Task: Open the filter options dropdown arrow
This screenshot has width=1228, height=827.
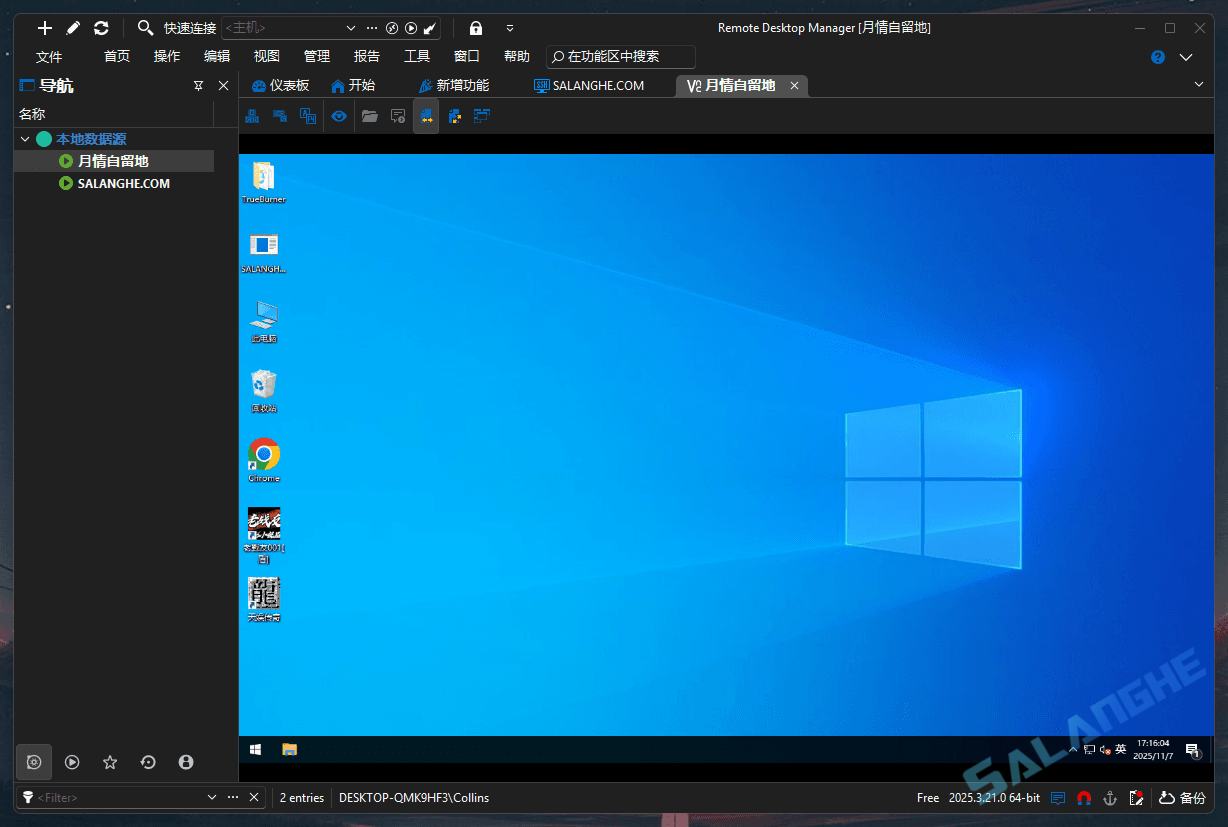Action: click(x=211, y=797)
